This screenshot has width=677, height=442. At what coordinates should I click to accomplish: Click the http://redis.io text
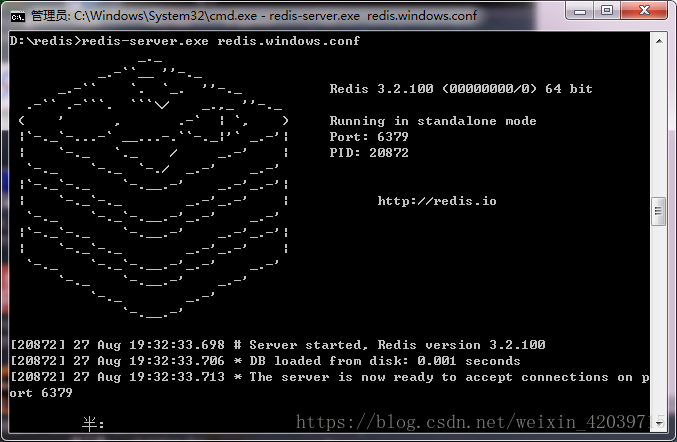(x=437, y=201)
